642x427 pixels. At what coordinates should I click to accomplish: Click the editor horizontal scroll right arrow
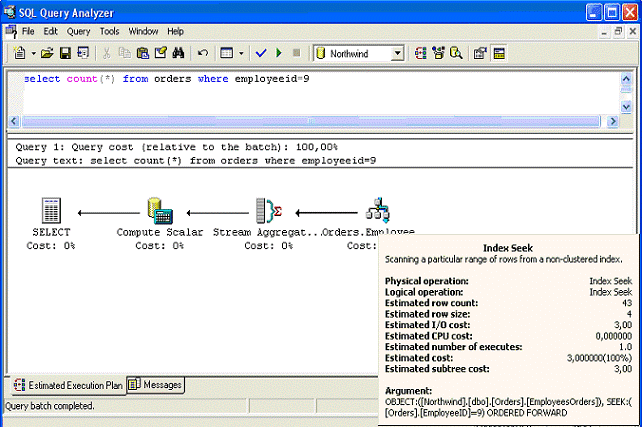pyautogui.click(x=613, y=121)
